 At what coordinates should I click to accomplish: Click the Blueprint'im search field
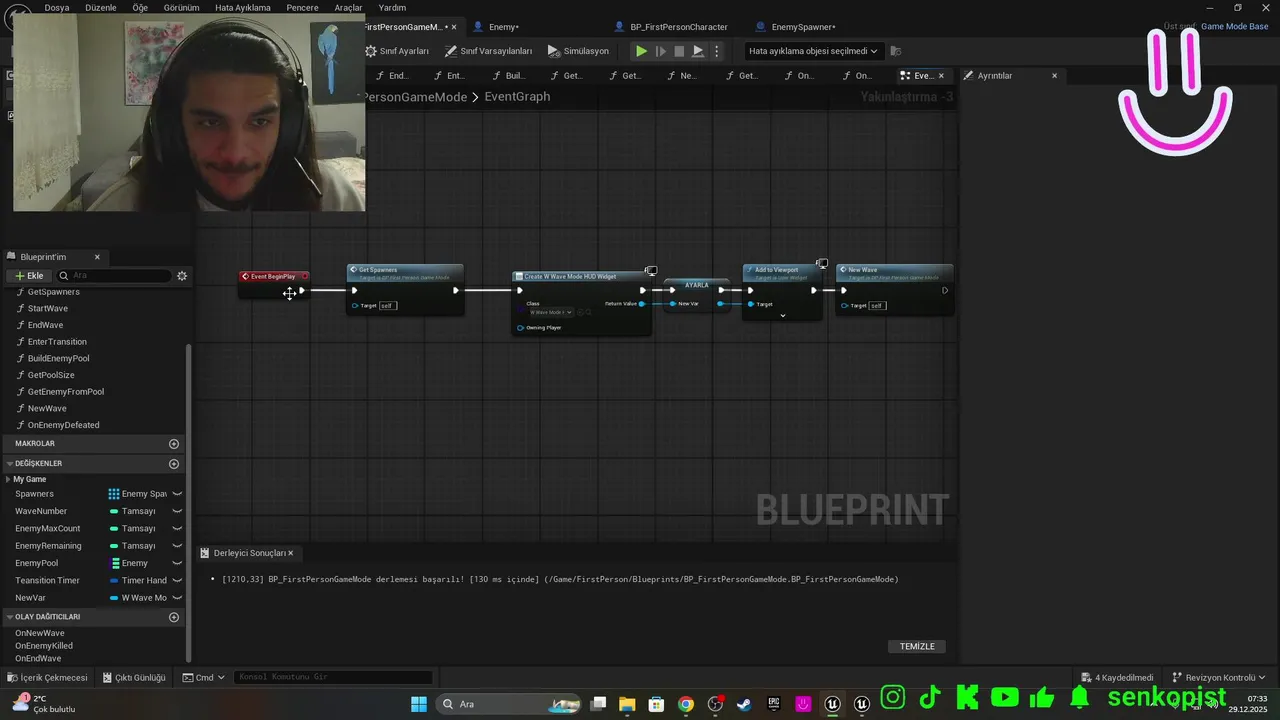pyautogui.click(x=114, y=276)
